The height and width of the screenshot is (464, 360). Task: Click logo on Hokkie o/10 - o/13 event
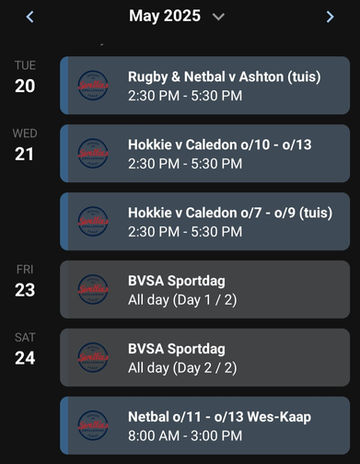click(x=93, y=153)
